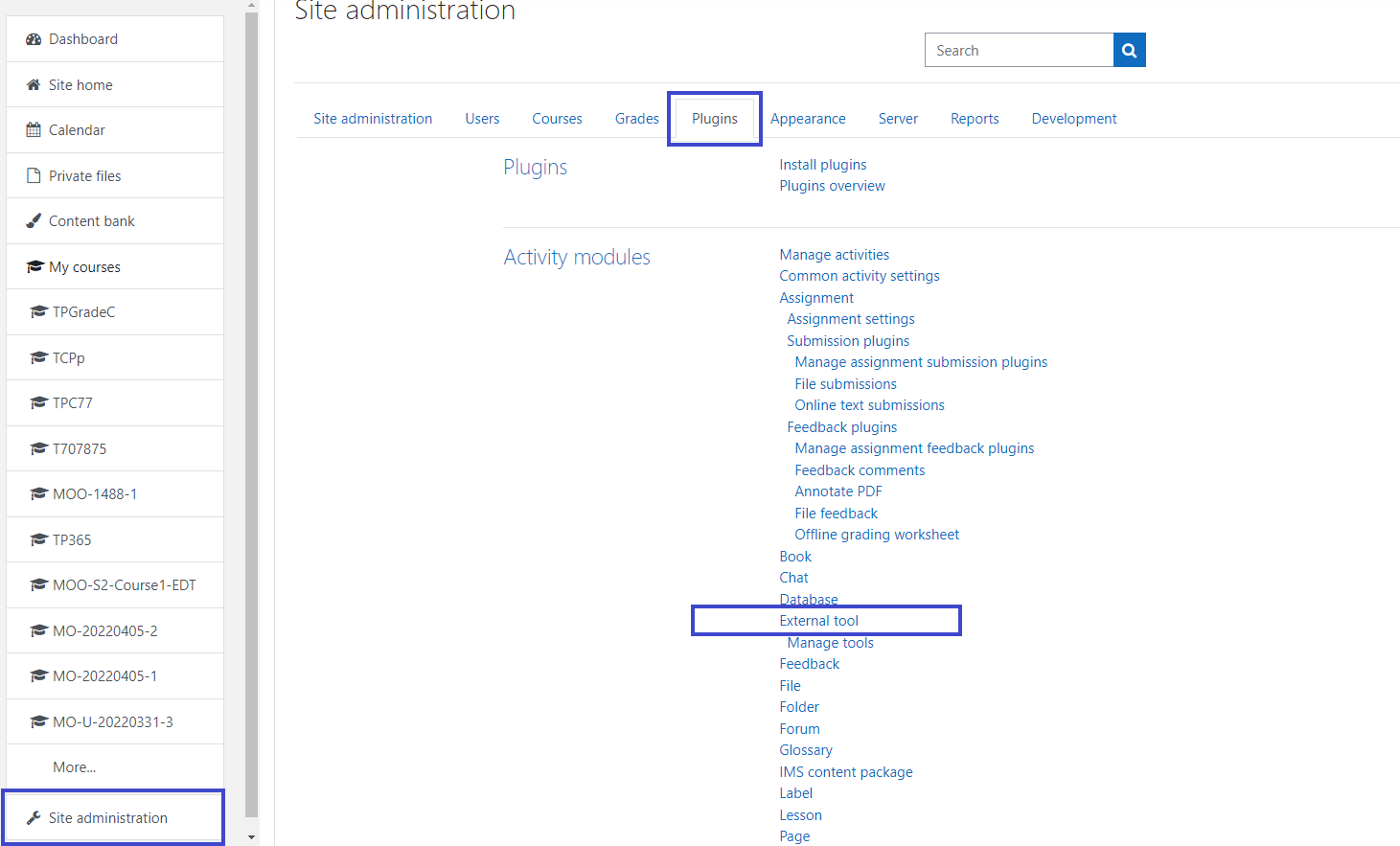1400x846 pixels.
Task: Click inside the Search input field
Action: (x=1016, y=50)
